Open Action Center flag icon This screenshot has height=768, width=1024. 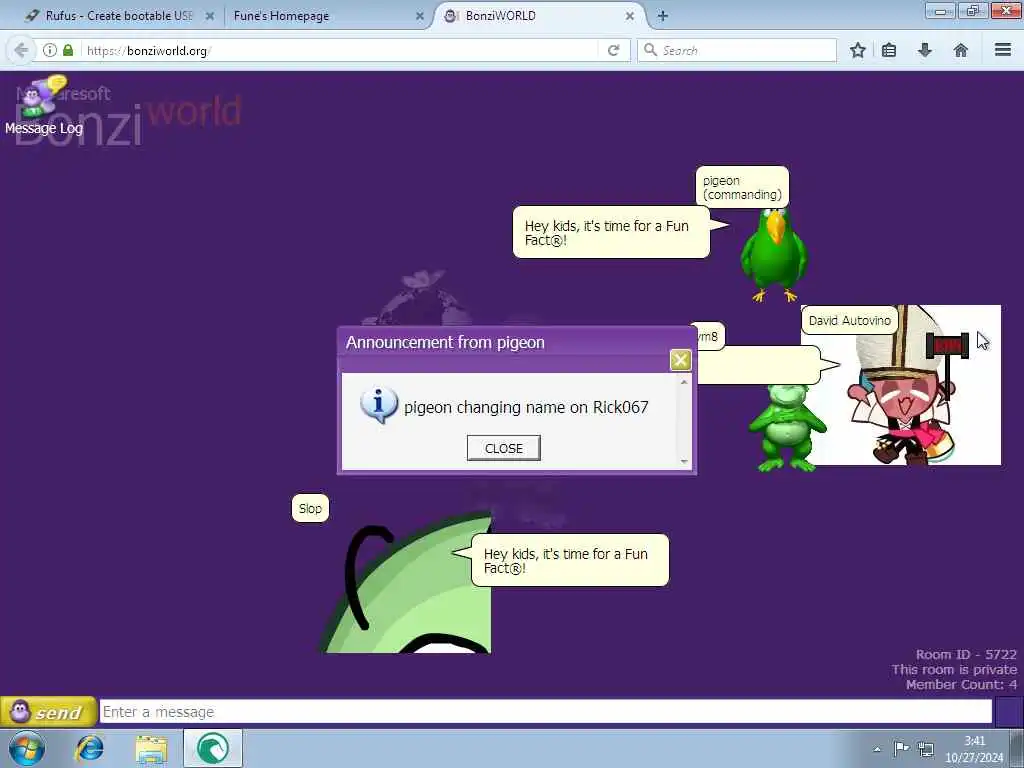coord(901,748)
